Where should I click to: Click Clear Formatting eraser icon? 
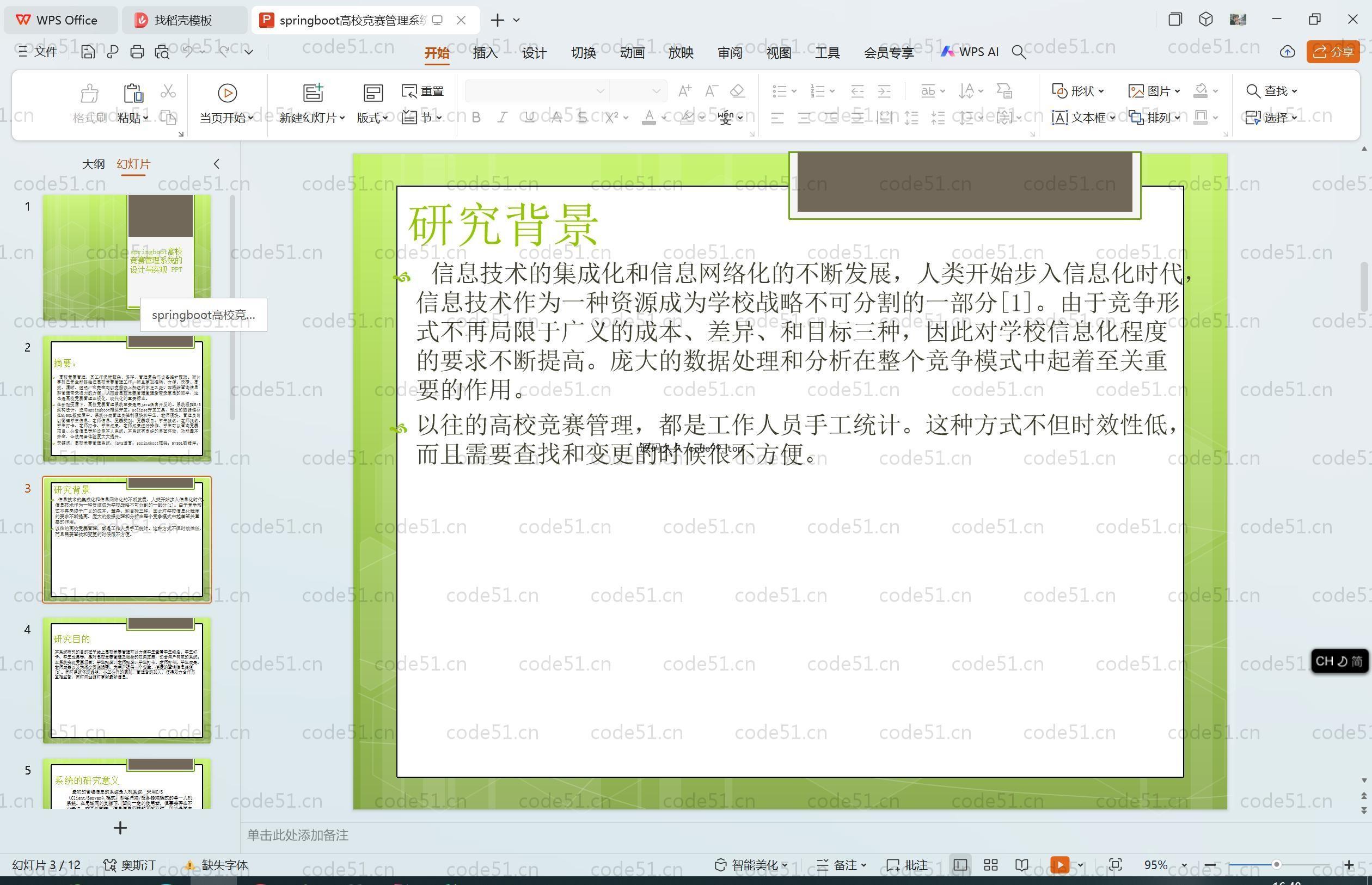[x=737, y=91]
